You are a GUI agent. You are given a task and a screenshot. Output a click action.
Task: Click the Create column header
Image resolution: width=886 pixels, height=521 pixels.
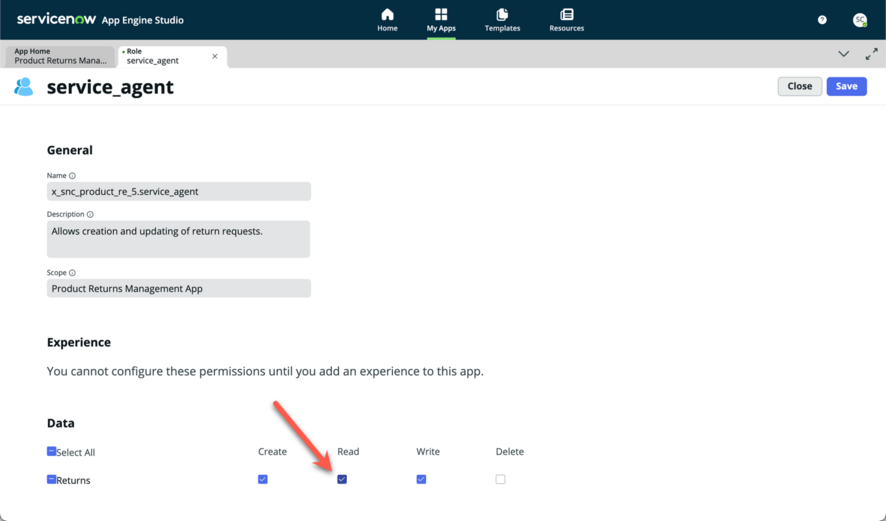click(272, 451)
